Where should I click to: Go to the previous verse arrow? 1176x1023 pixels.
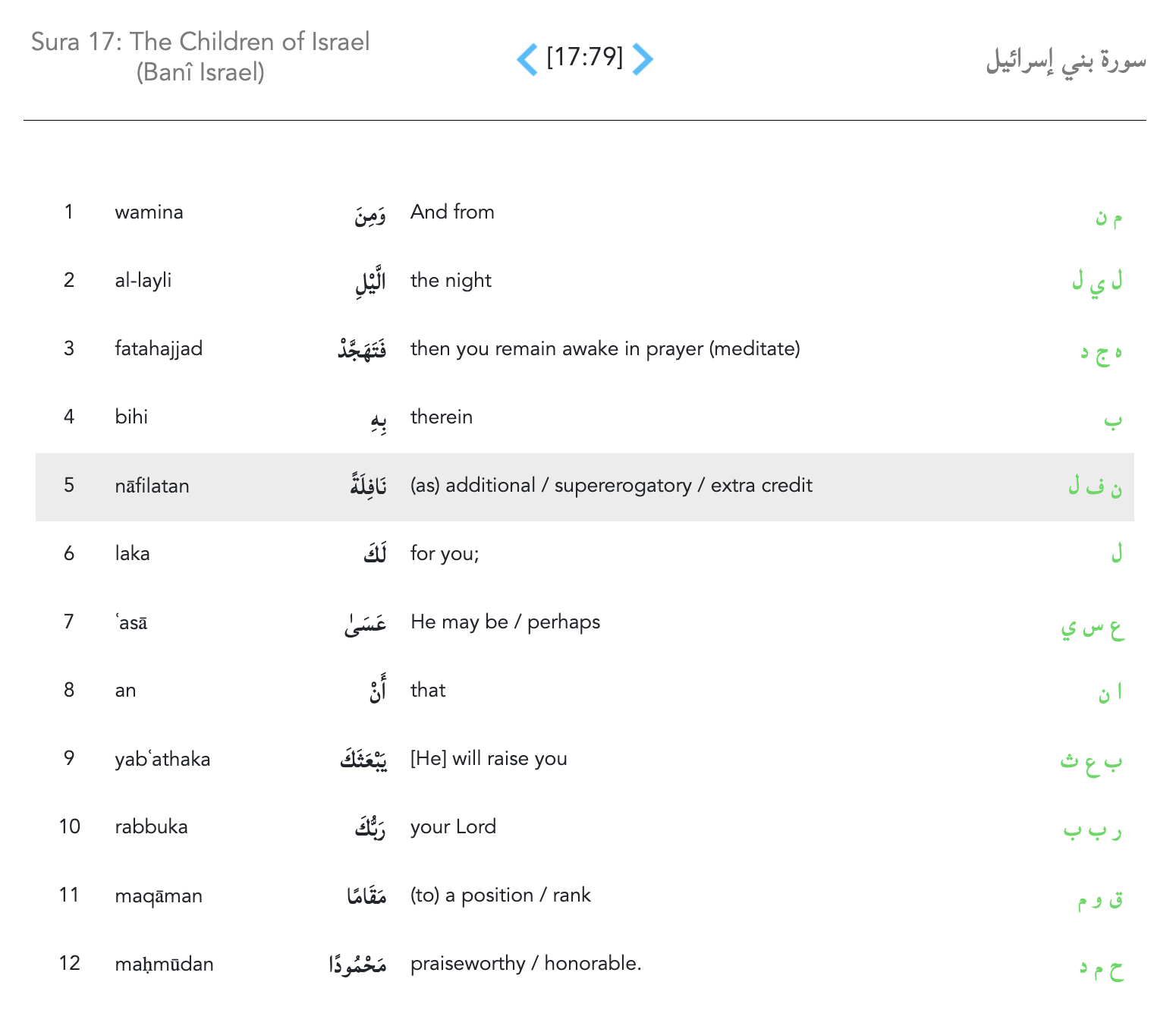(527, 59)
